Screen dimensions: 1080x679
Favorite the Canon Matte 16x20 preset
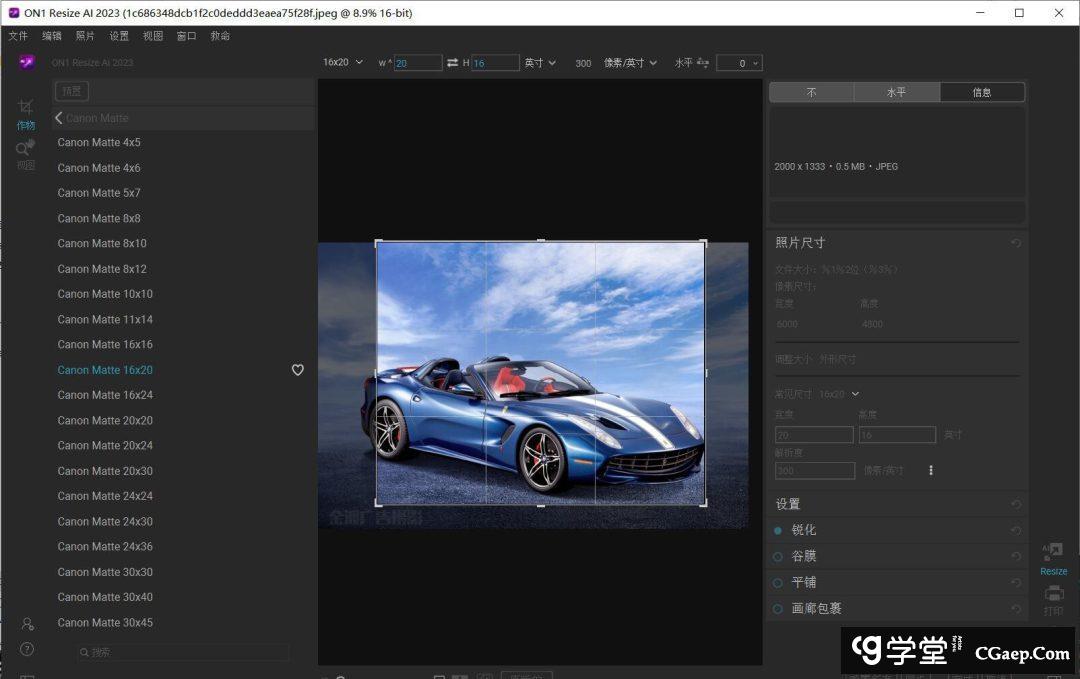click(x=297, y=370)
